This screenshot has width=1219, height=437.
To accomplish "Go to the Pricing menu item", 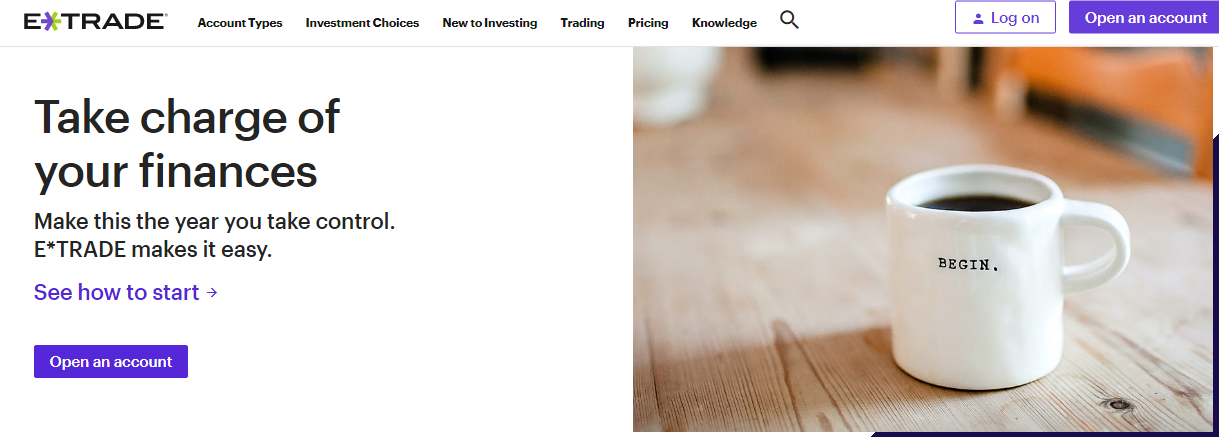I will [x=648, y=23].
